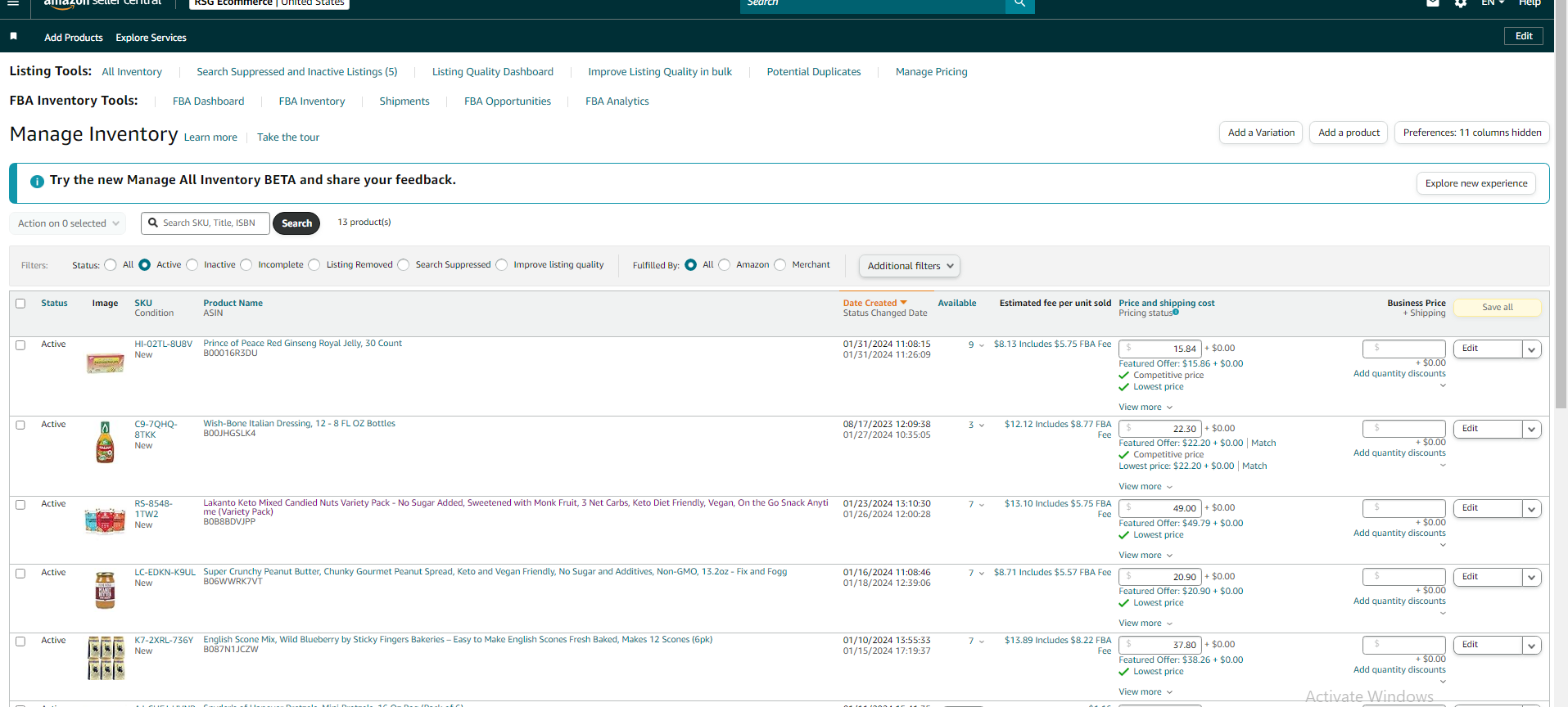This screenshot has width=1568, height=707.
Task: Choose the Incomplete status filter
Action: 246,265
